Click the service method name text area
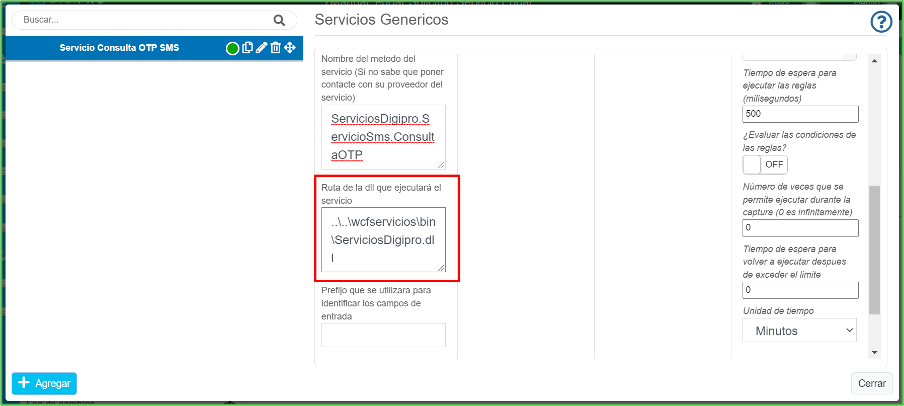 [x=383, y=137]
